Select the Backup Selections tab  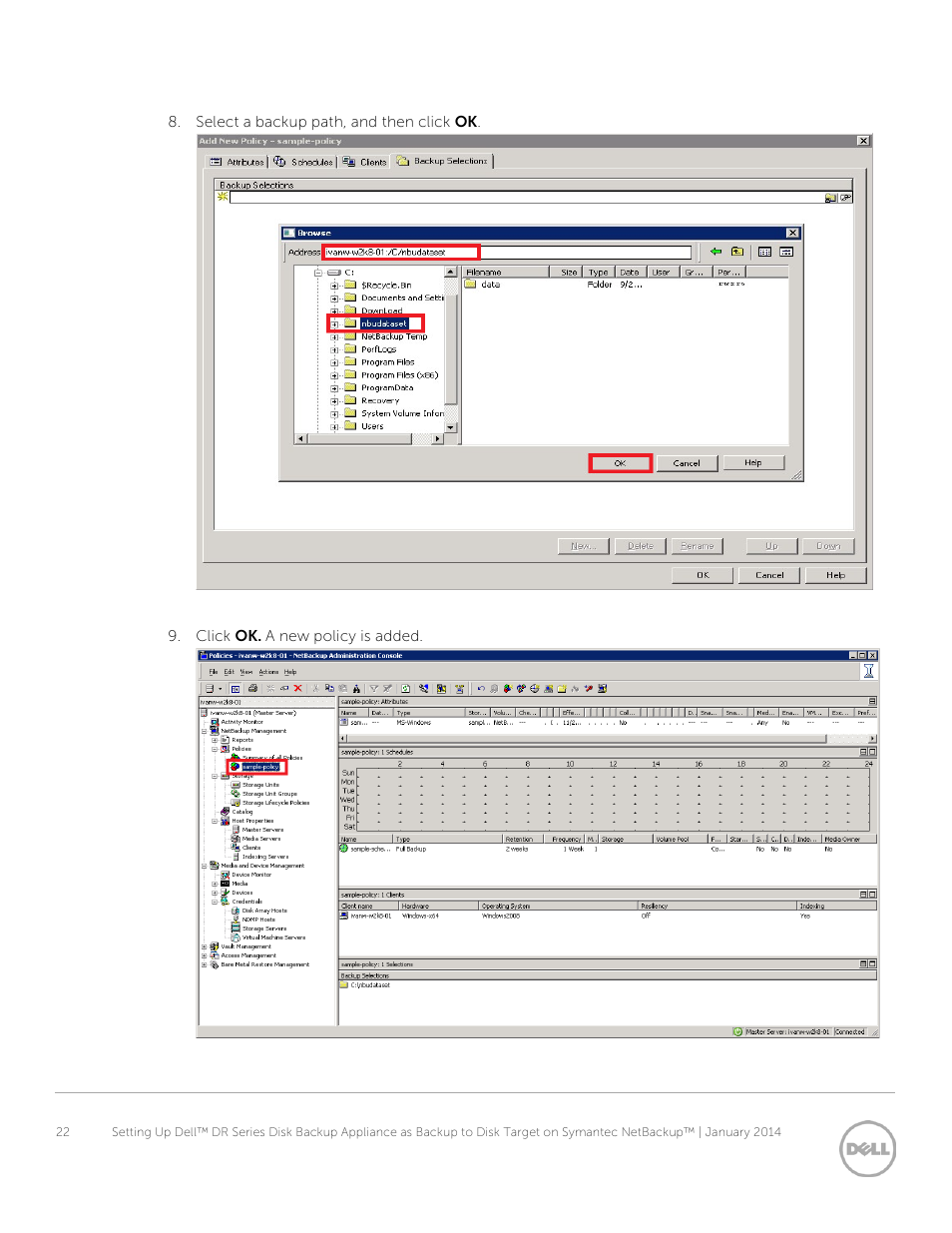coord(442,161)
